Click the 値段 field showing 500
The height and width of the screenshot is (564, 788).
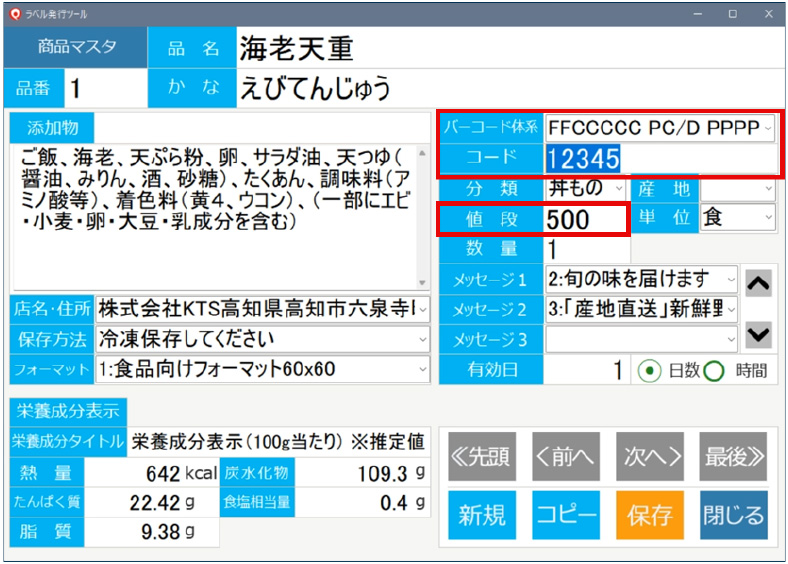(584, 219)
